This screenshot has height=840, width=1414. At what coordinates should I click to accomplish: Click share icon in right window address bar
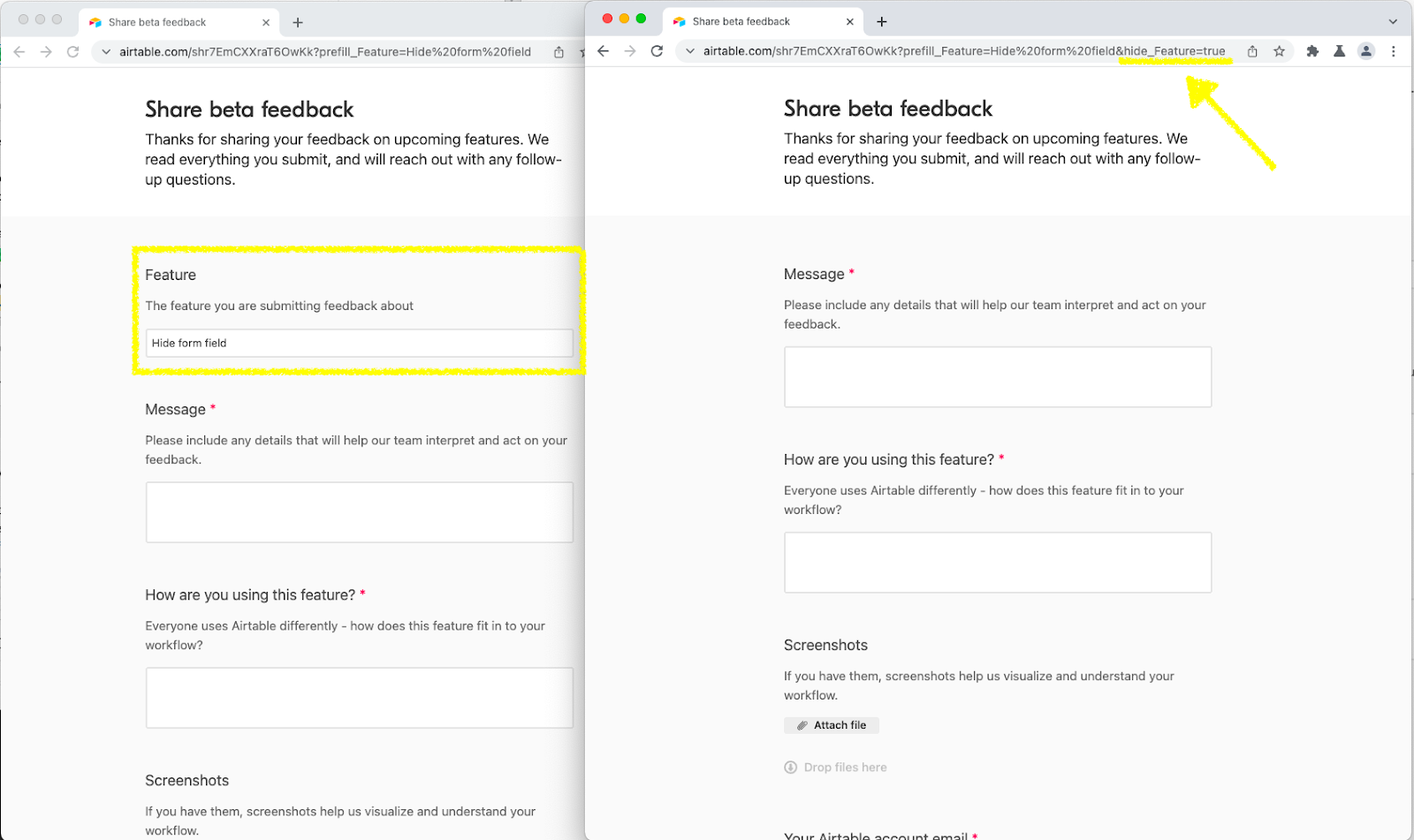1252,51
